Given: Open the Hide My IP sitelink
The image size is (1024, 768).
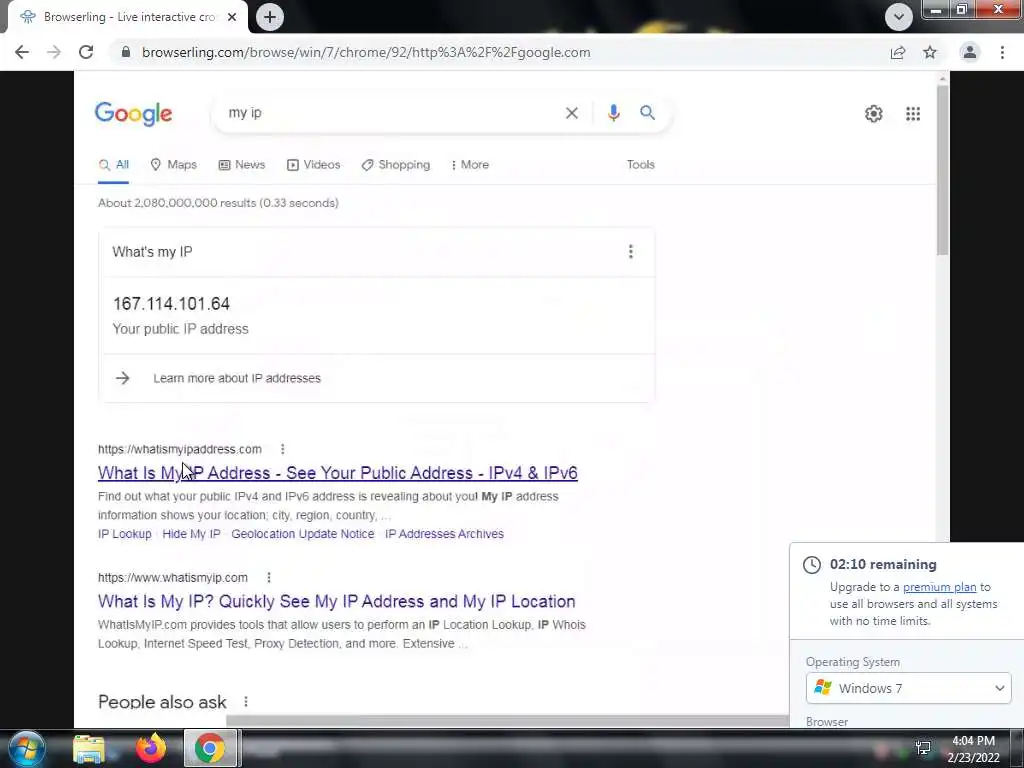Looking at the screenshot, I should click(x=191, y=534).
